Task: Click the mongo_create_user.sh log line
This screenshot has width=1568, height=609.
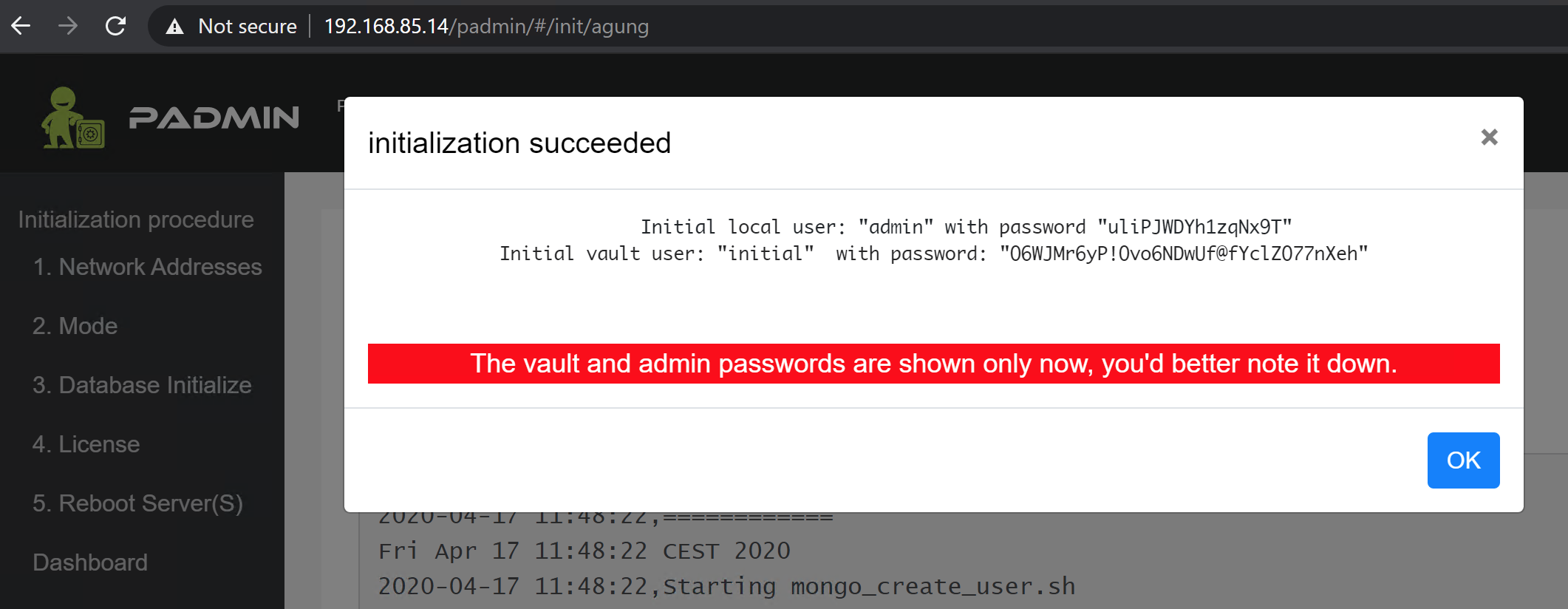Action: pos(726,586)
